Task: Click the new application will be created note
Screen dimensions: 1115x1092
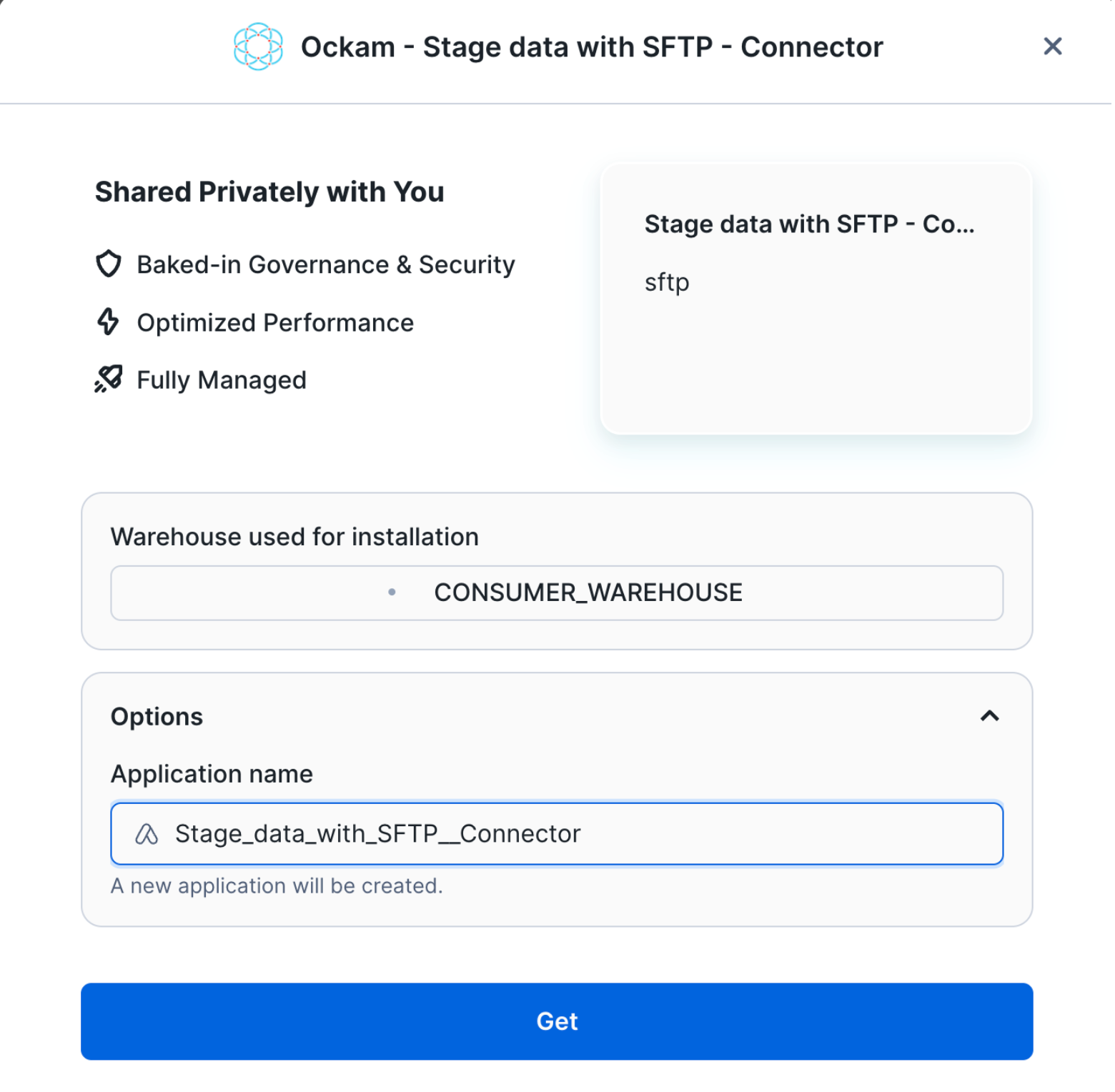Action: tap(277, 885)
